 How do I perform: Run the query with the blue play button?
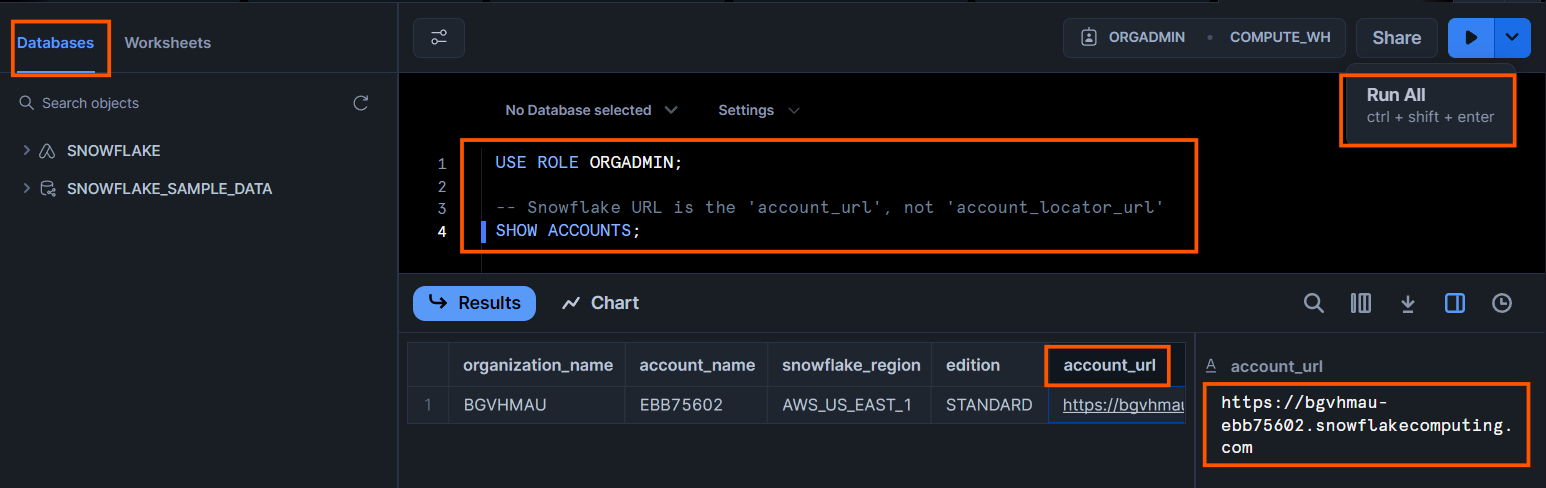(x=1471, y=38)
